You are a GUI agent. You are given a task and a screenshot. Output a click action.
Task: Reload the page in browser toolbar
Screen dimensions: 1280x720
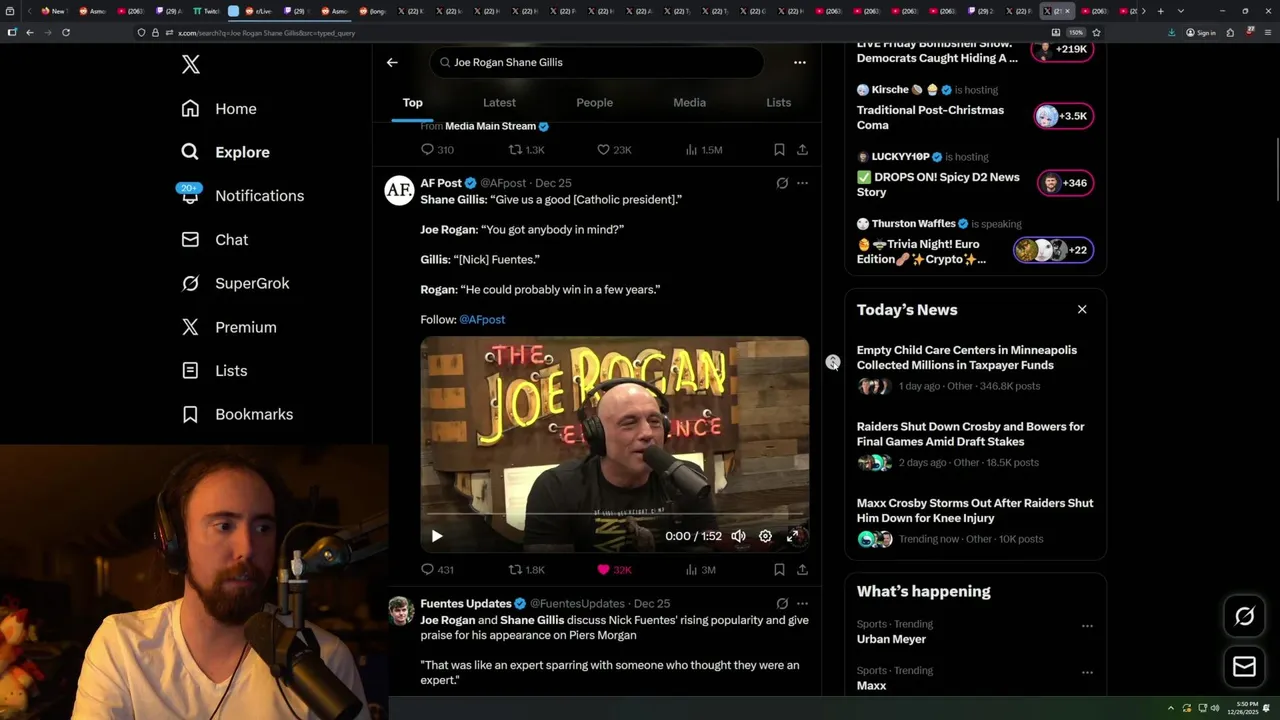66,32
